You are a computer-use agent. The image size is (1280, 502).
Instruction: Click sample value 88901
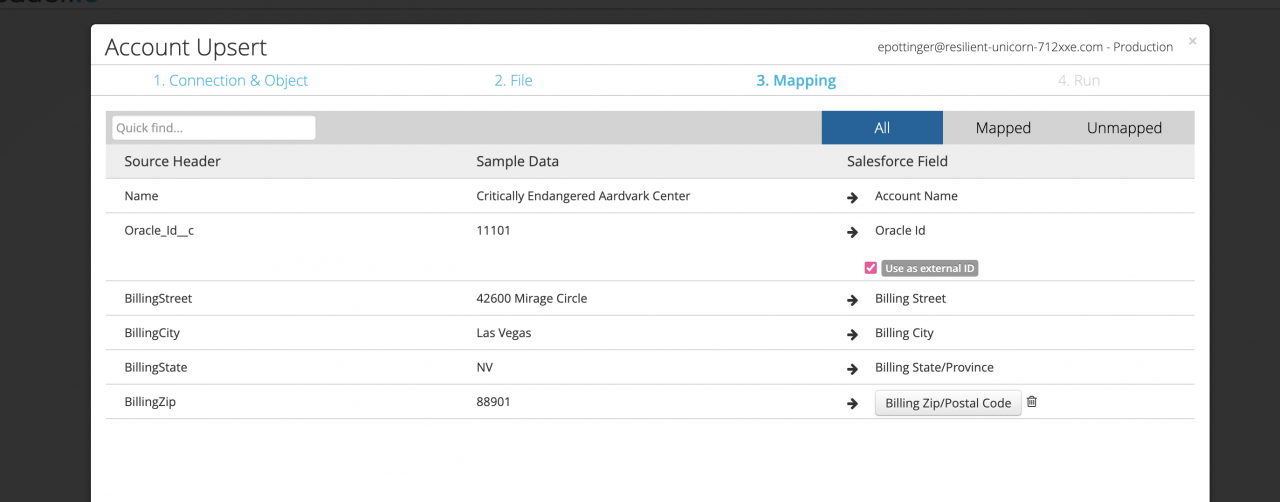tap(494, 402)
